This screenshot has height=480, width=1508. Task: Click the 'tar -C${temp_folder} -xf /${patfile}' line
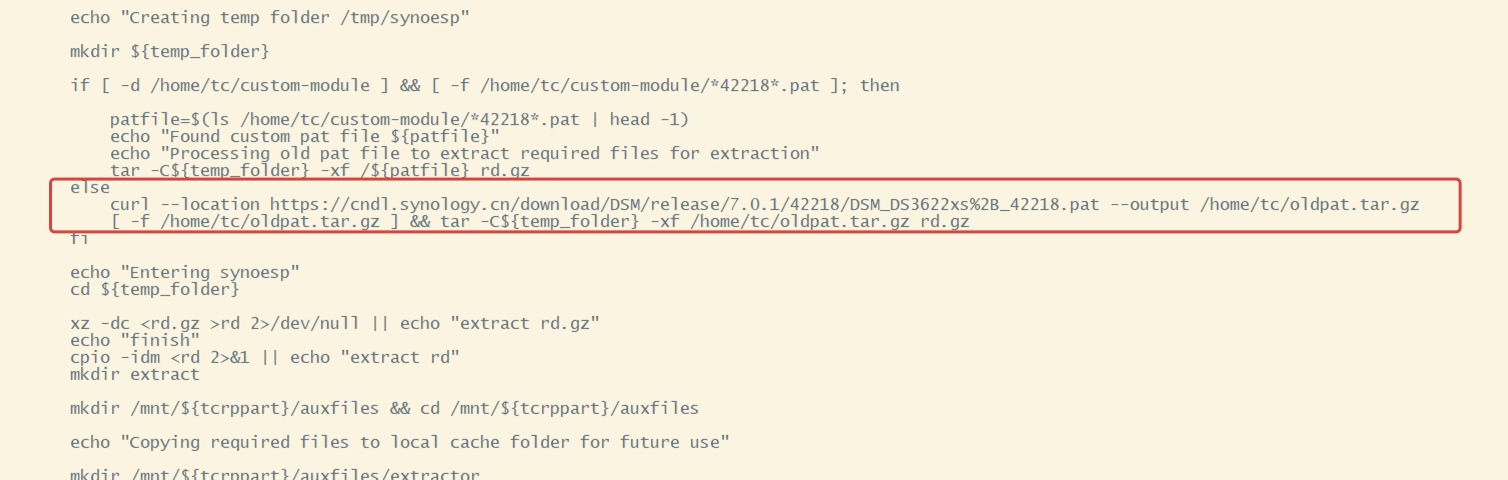tap(334, 170)
